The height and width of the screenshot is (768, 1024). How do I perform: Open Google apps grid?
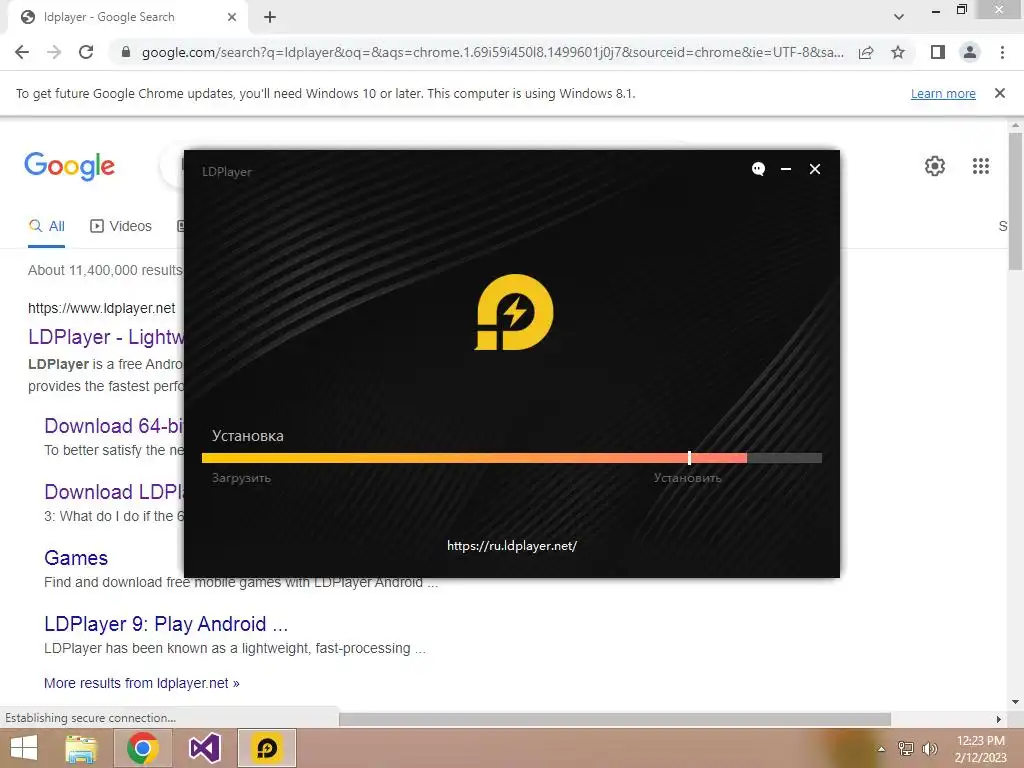980,166
